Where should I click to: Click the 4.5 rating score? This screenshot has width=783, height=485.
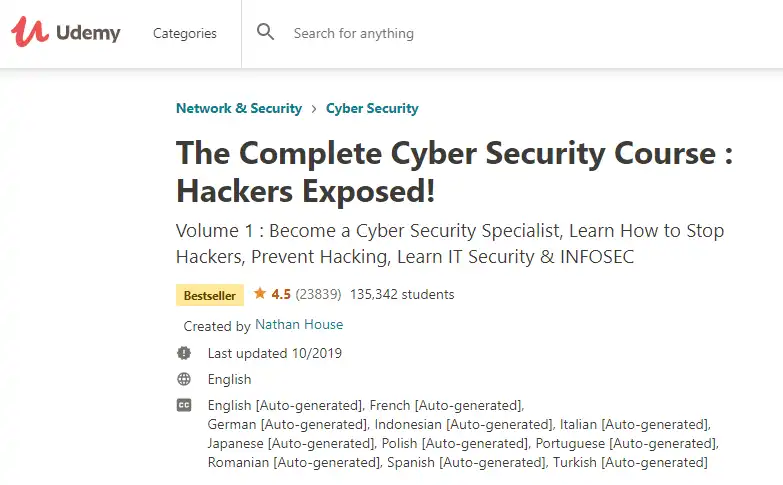pos(281,294)
